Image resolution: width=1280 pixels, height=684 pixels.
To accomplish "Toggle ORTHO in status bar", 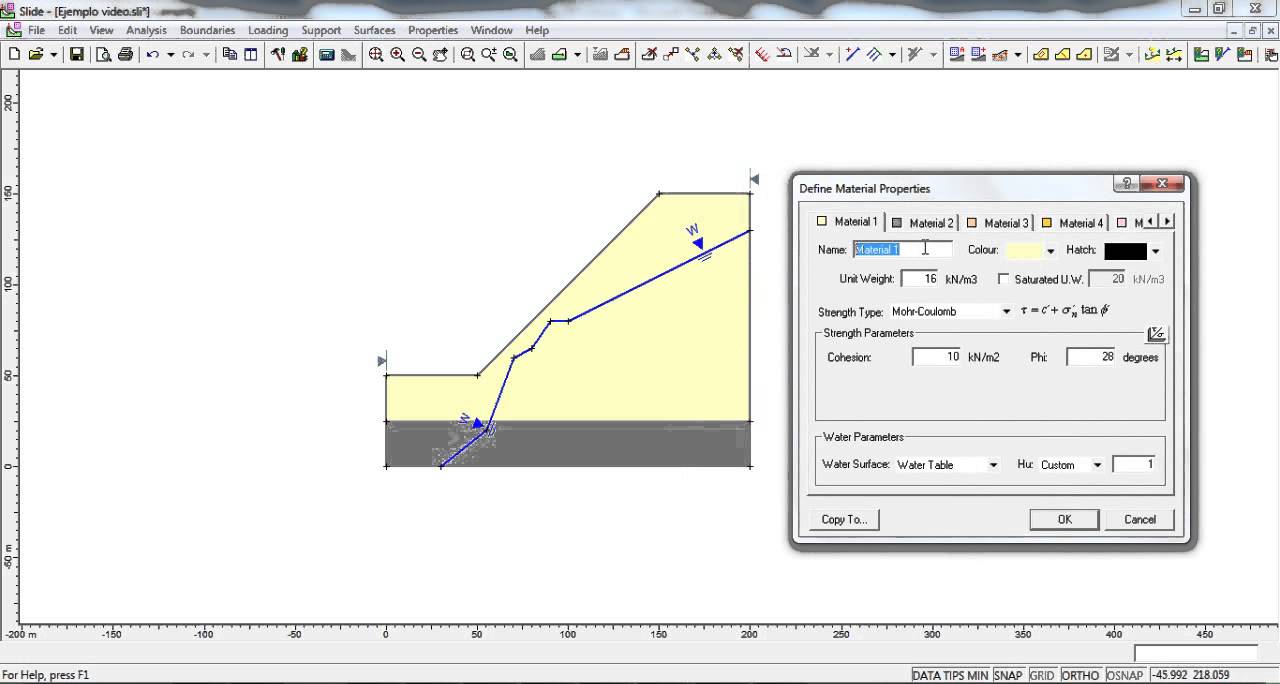I will point(1081,675).
